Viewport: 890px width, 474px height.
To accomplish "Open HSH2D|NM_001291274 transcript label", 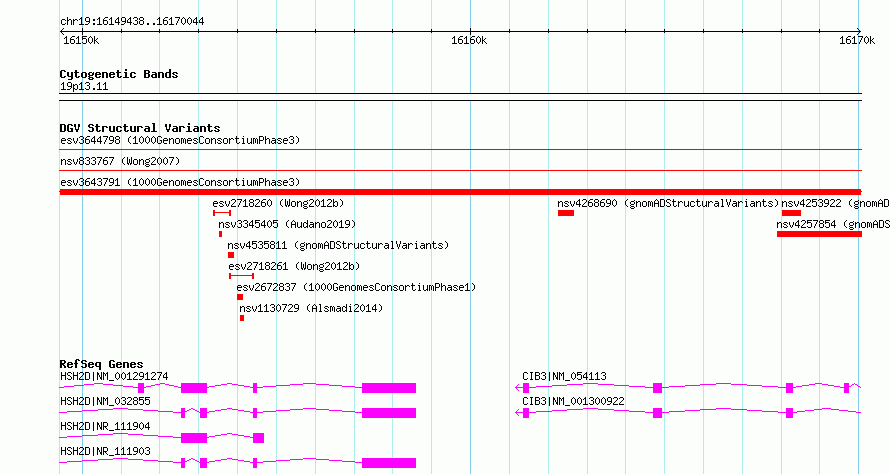I will point(114,376).
